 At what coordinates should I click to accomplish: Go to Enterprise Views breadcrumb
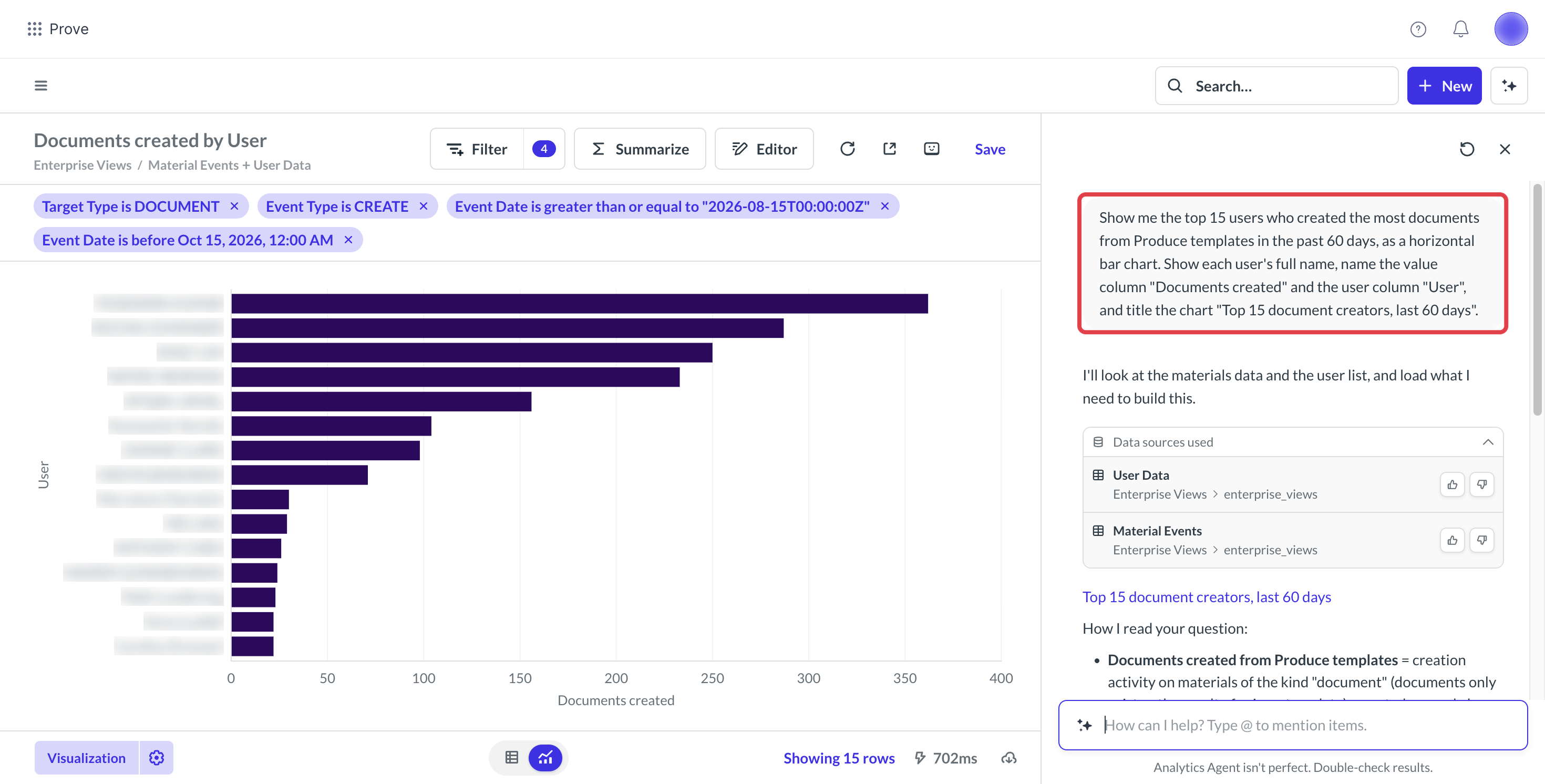(x=82, y=165)
